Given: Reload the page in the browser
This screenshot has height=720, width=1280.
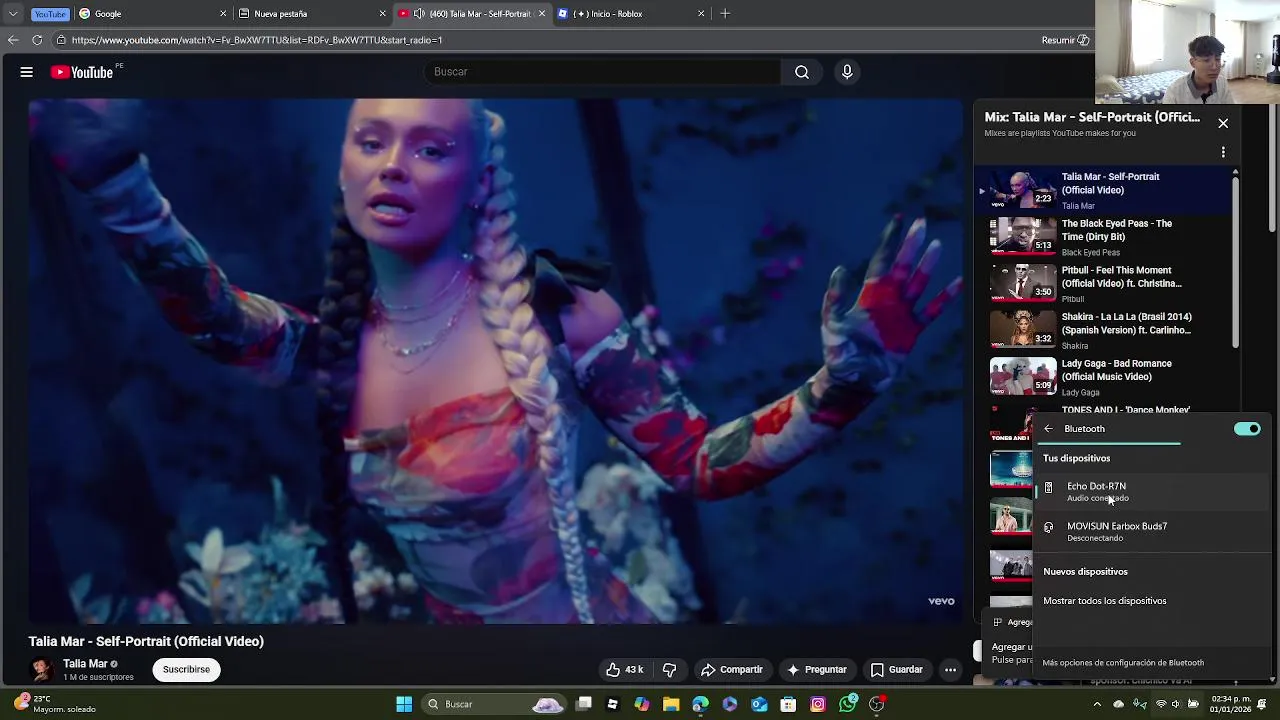Looking at the screenshot, I should point(37,40).
